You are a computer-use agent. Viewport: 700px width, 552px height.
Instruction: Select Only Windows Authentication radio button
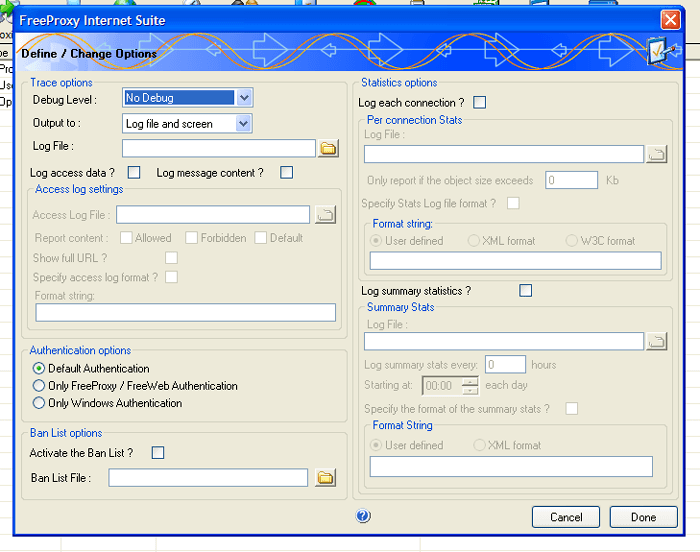point(39,403)
